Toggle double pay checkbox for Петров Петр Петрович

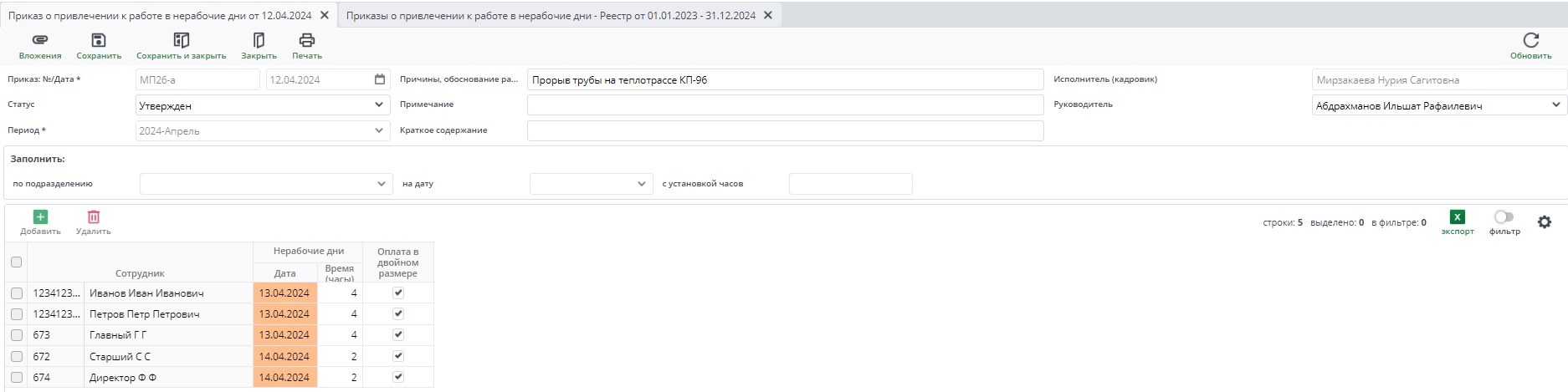click(398, 314)
